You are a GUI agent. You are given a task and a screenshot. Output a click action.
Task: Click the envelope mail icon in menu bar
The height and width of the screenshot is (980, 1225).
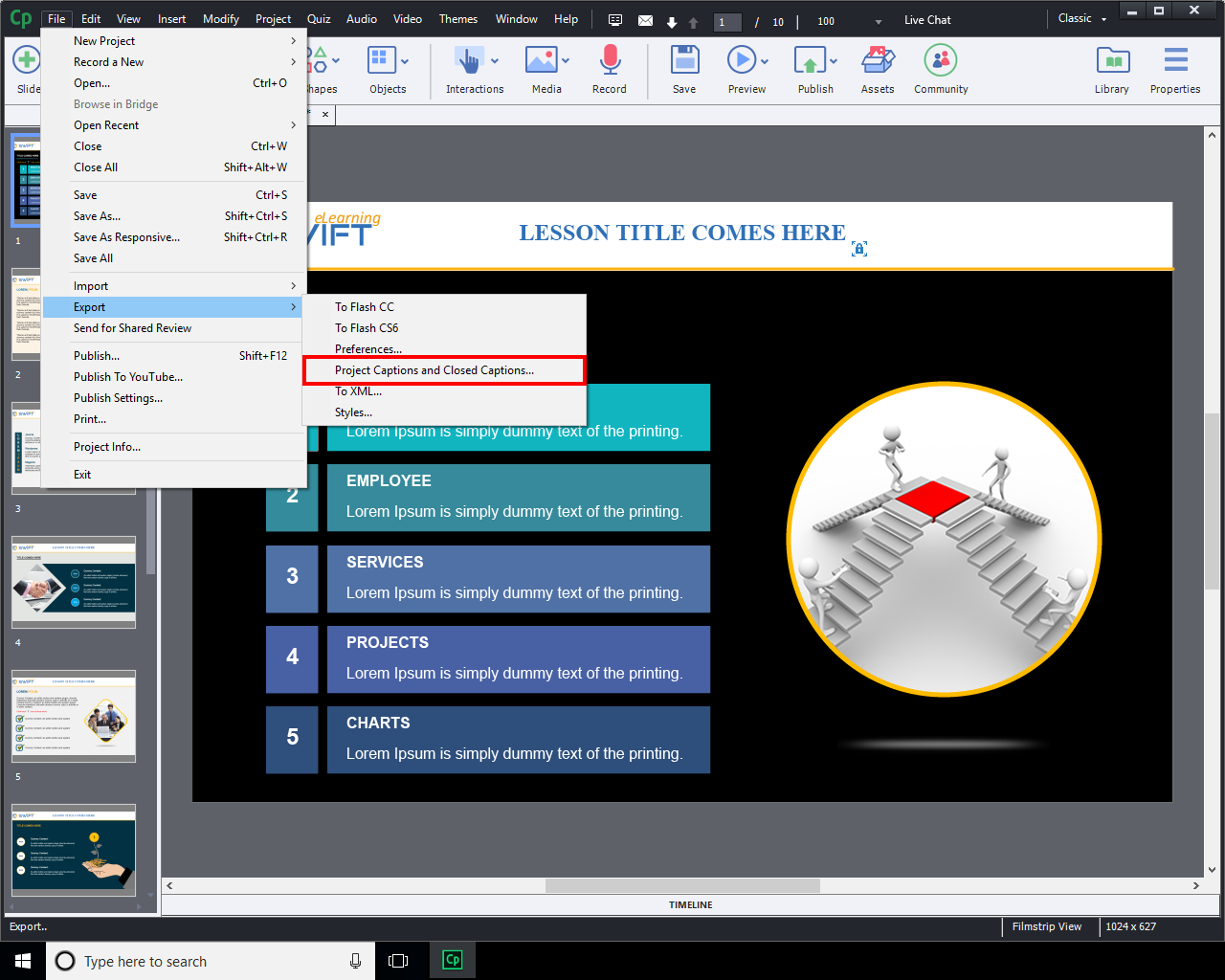(x=645, y=20)
